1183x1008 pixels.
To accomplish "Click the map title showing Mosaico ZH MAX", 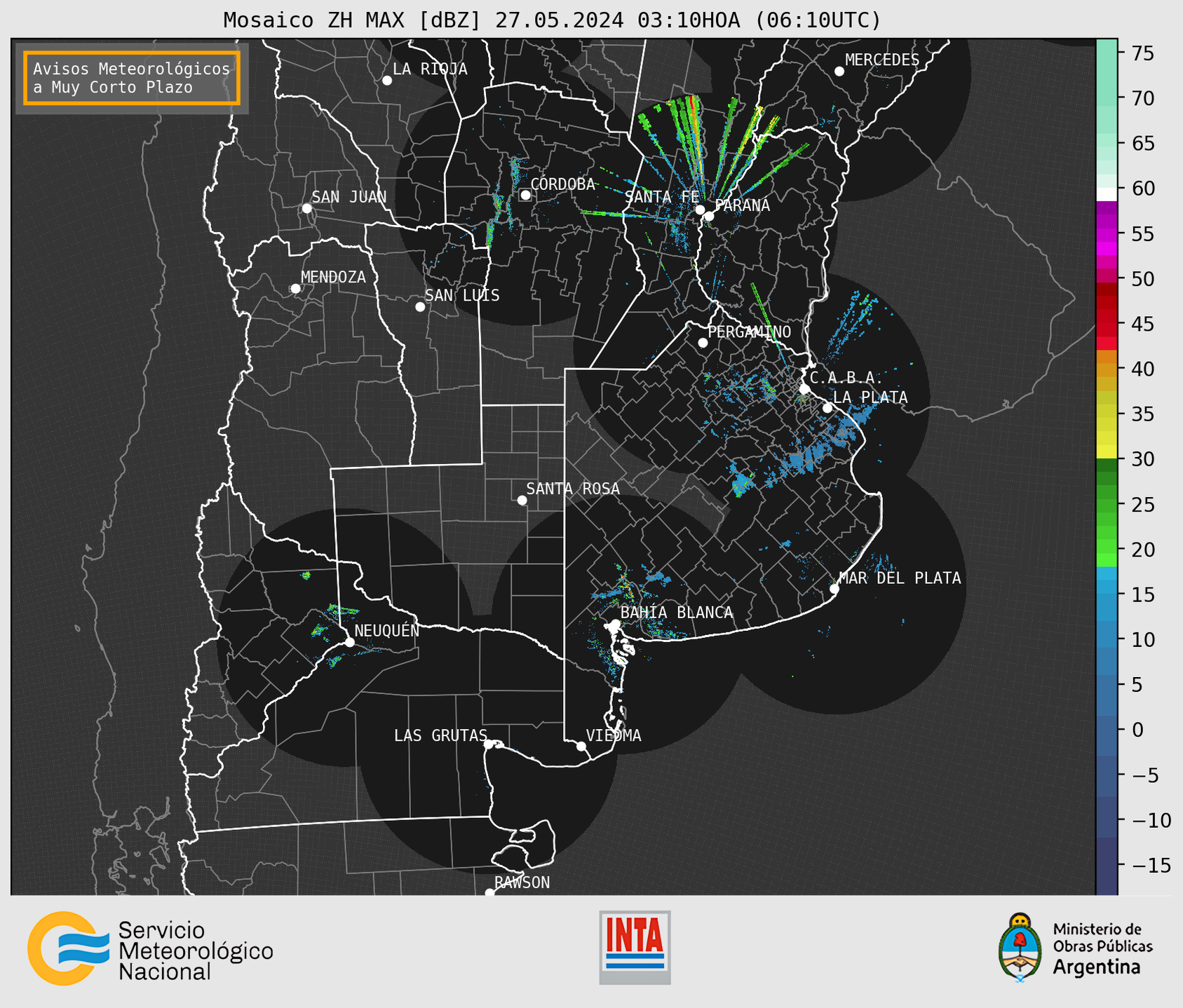I will [552, 20].
